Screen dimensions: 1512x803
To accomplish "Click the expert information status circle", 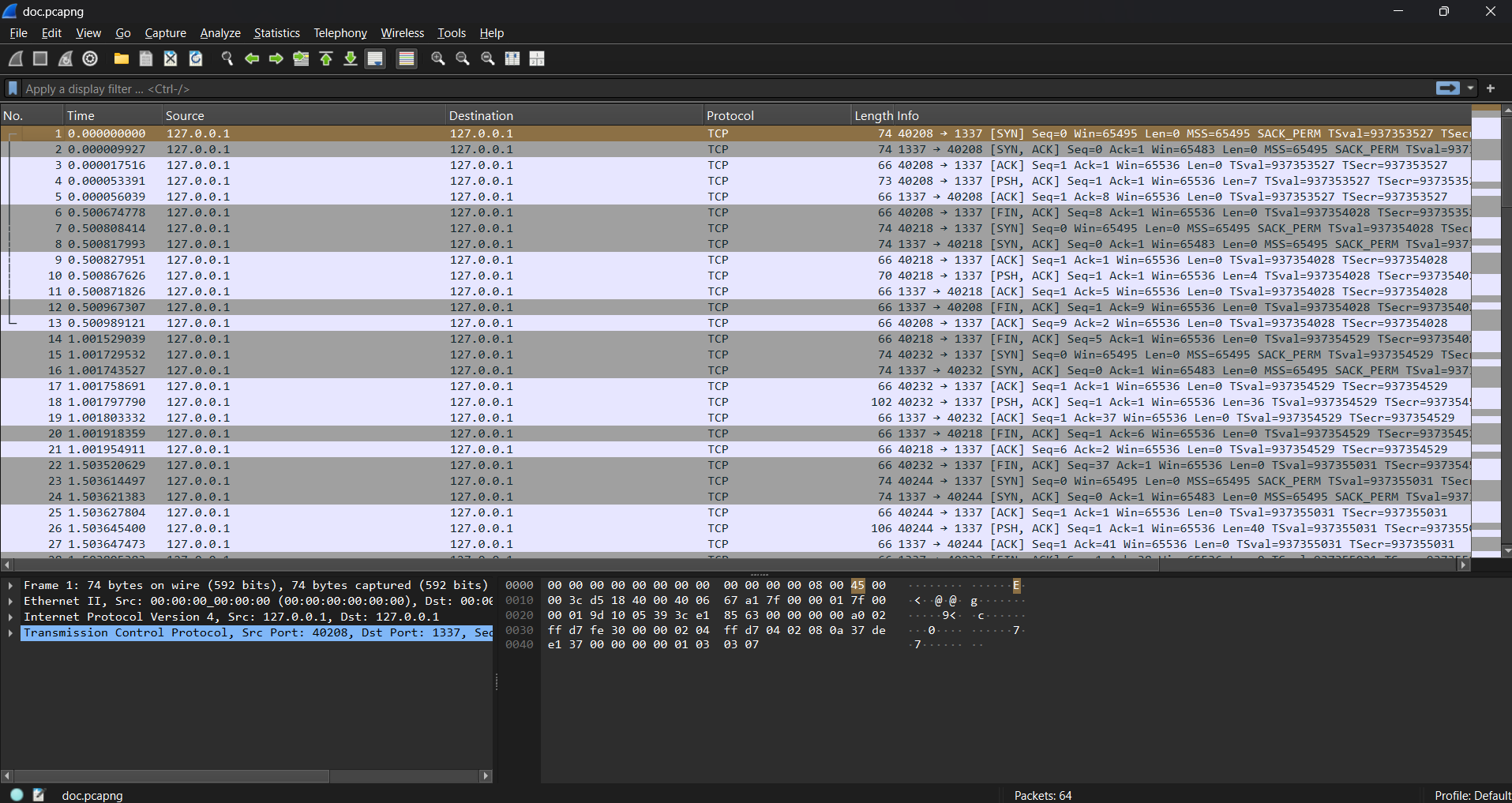I will 17,794.
